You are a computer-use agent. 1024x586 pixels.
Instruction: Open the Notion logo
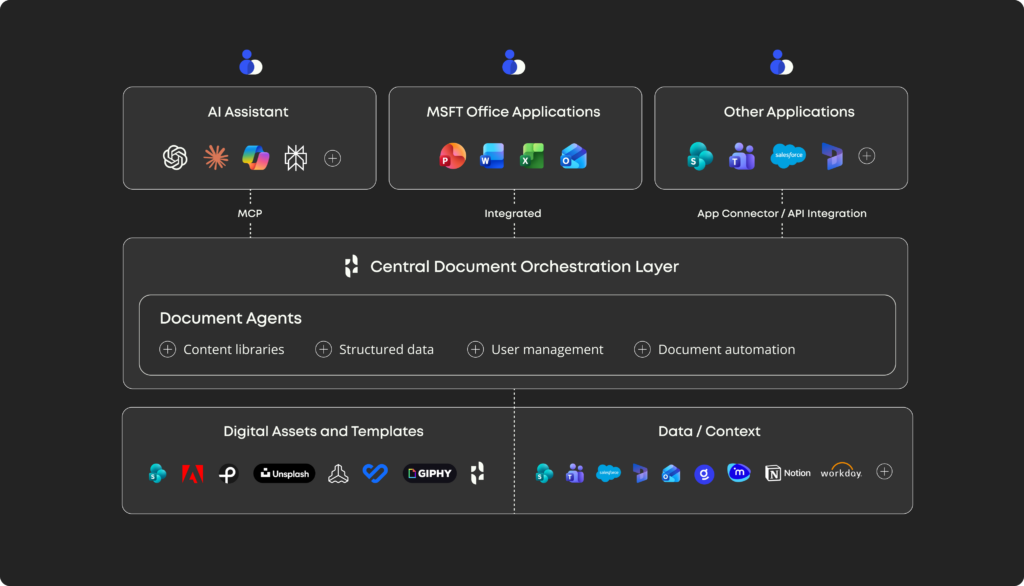pos(788,473)
